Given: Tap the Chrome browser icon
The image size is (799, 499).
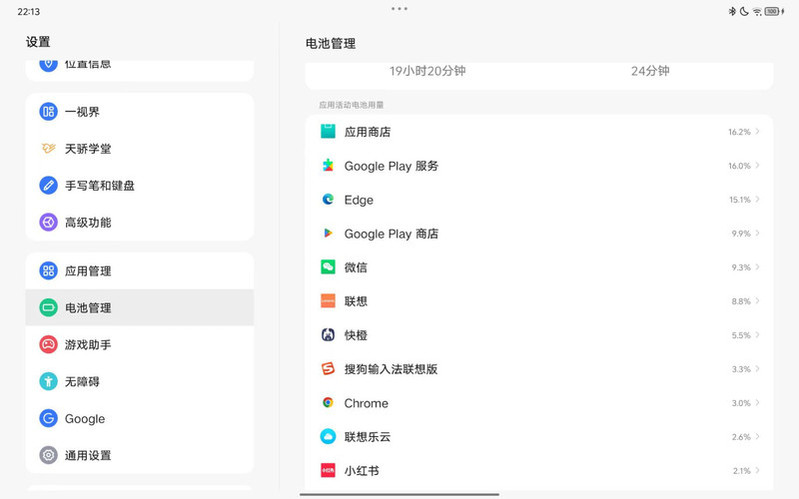Looking at the screenshot, I should (328, 403).
